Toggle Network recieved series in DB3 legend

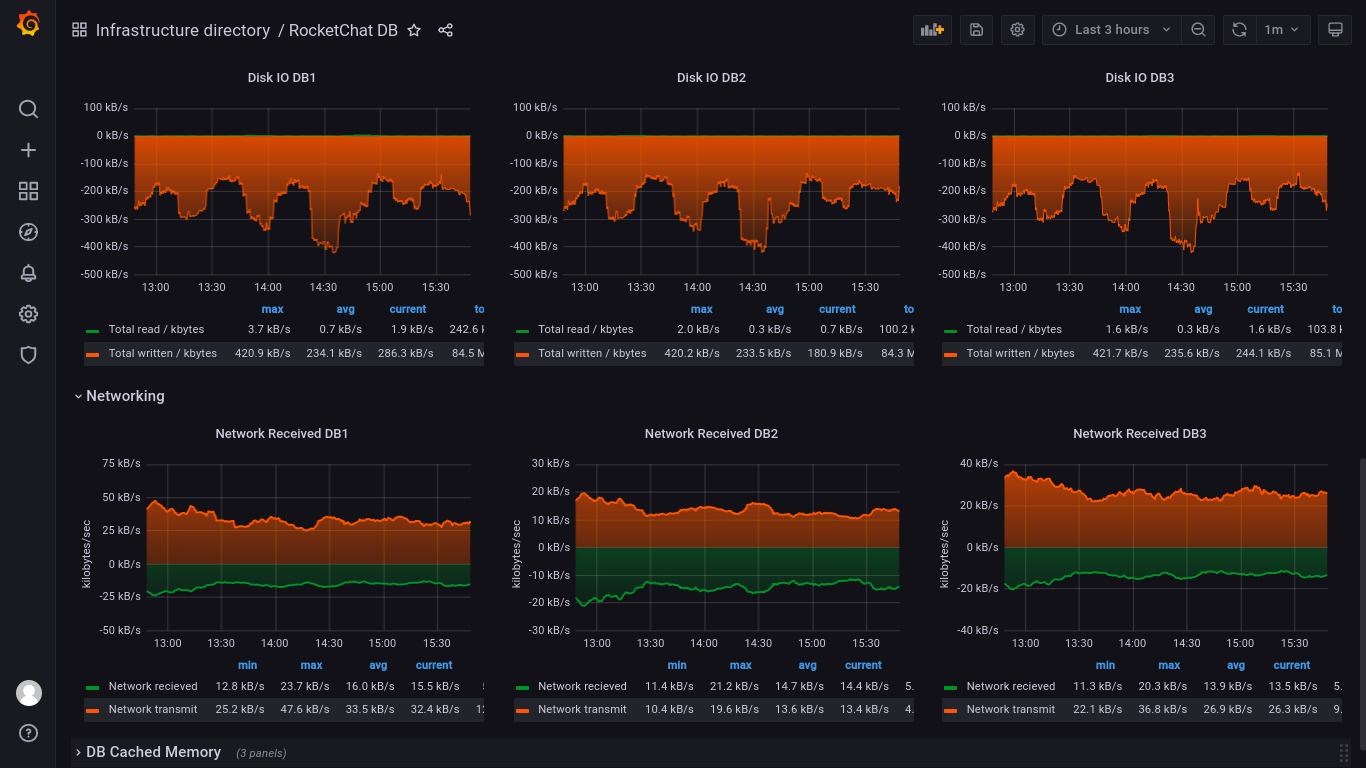[x=1010, y=686]
